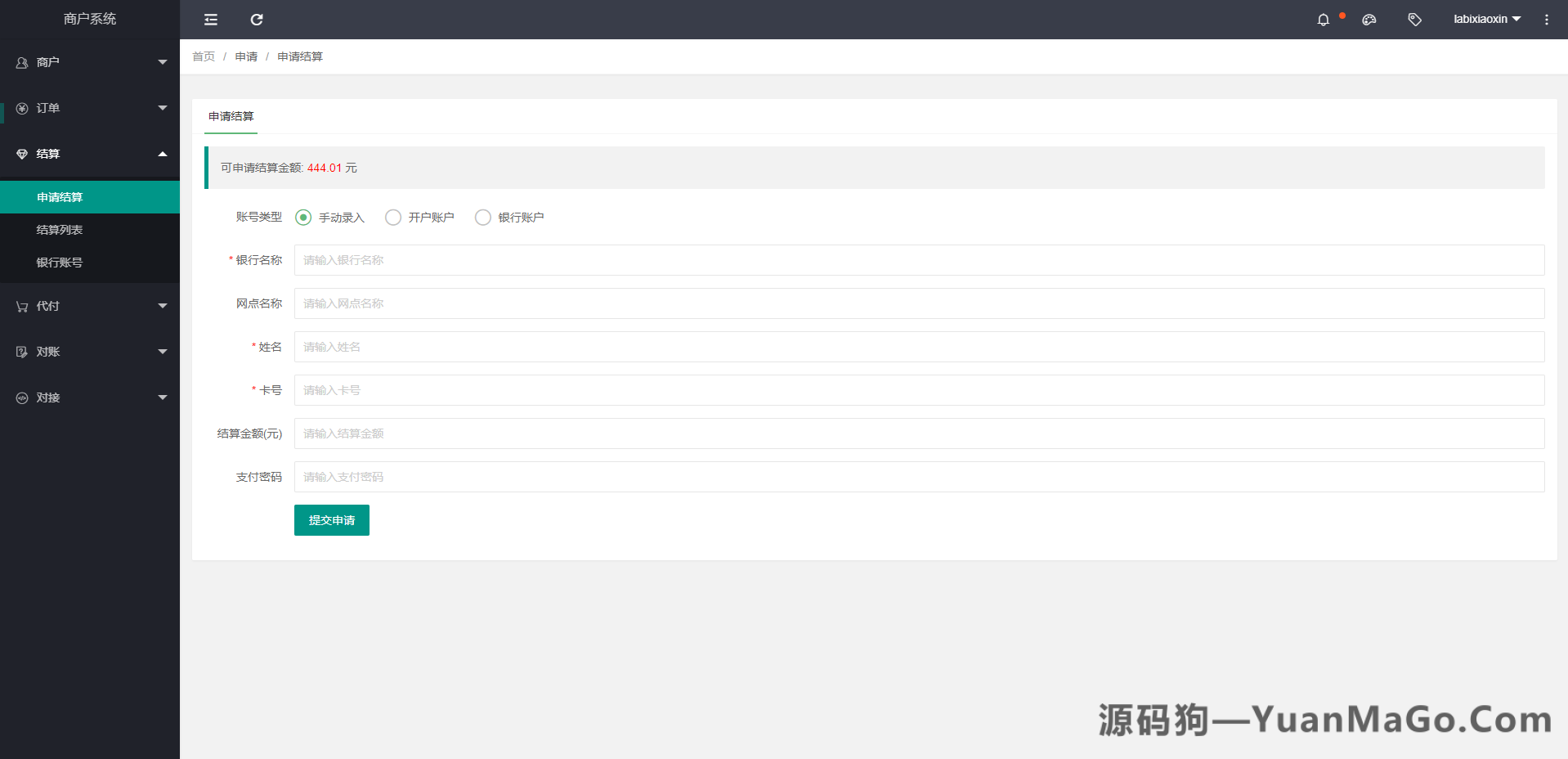
Task: Click the tag icon in the top bar
Action: 1414,19
